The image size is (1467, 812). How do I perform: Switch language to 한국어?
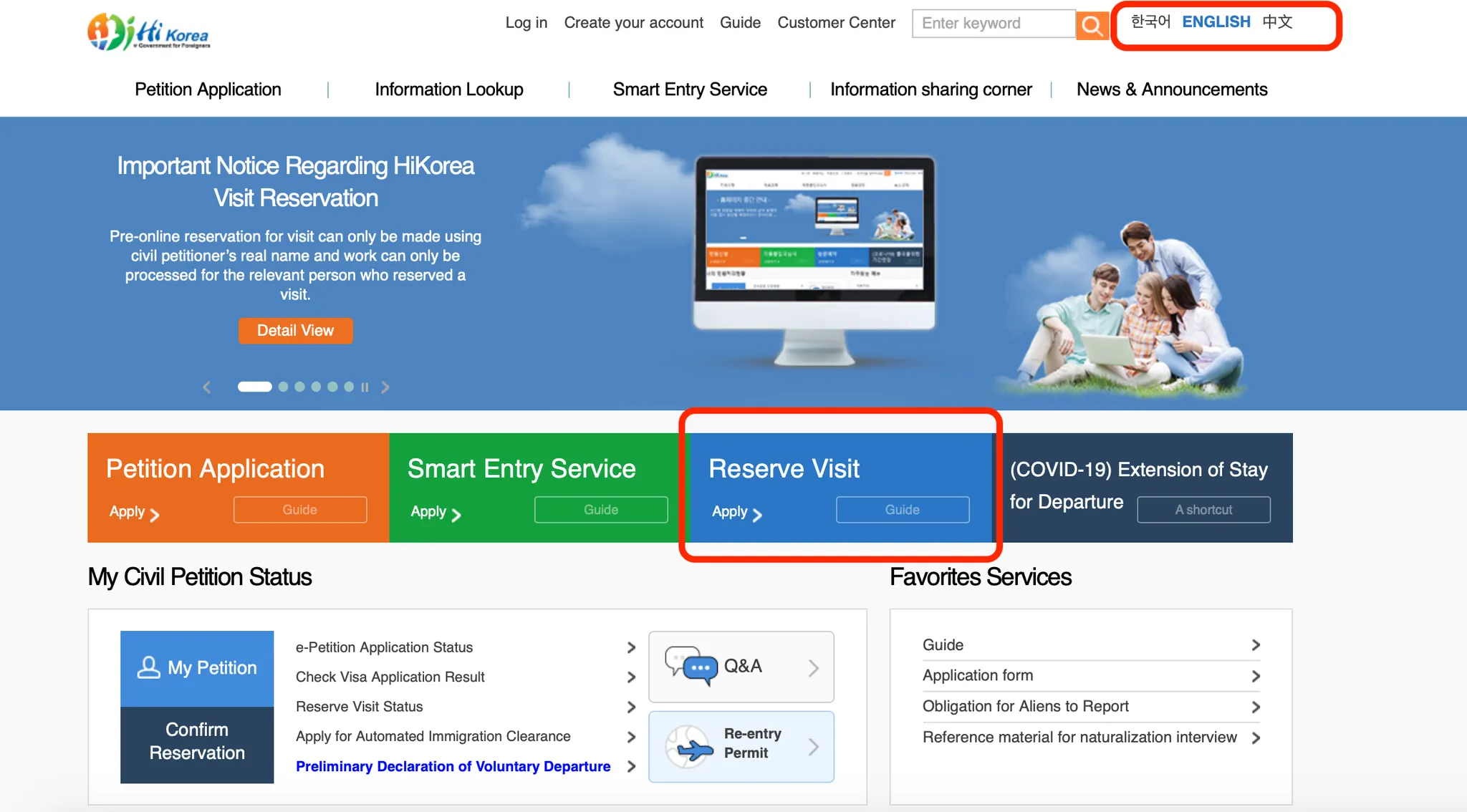(x=1150, y=22)
